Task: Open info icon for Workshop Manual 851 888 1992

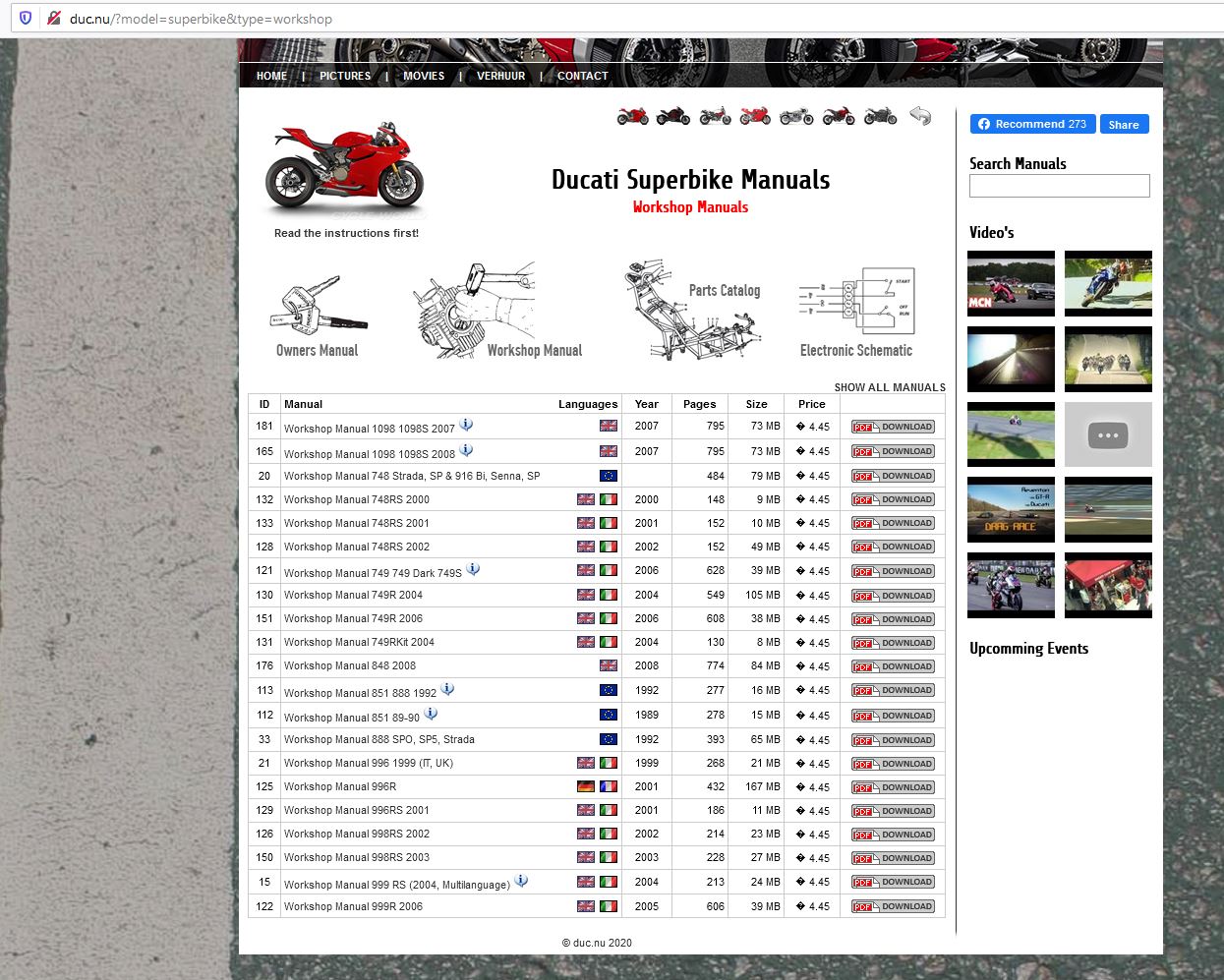Action: (447, 689)
